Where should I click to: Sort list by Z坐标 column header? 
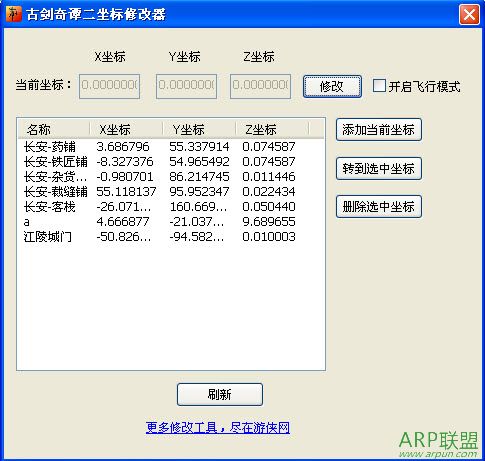[x=272, y=129]
